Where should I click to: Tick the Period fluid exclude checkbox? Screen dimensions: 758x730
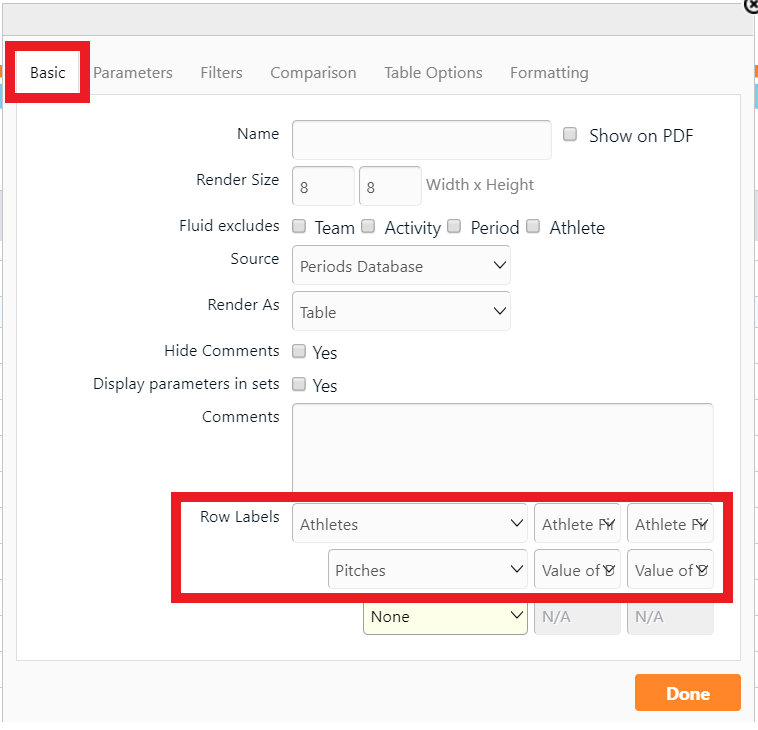454,227
